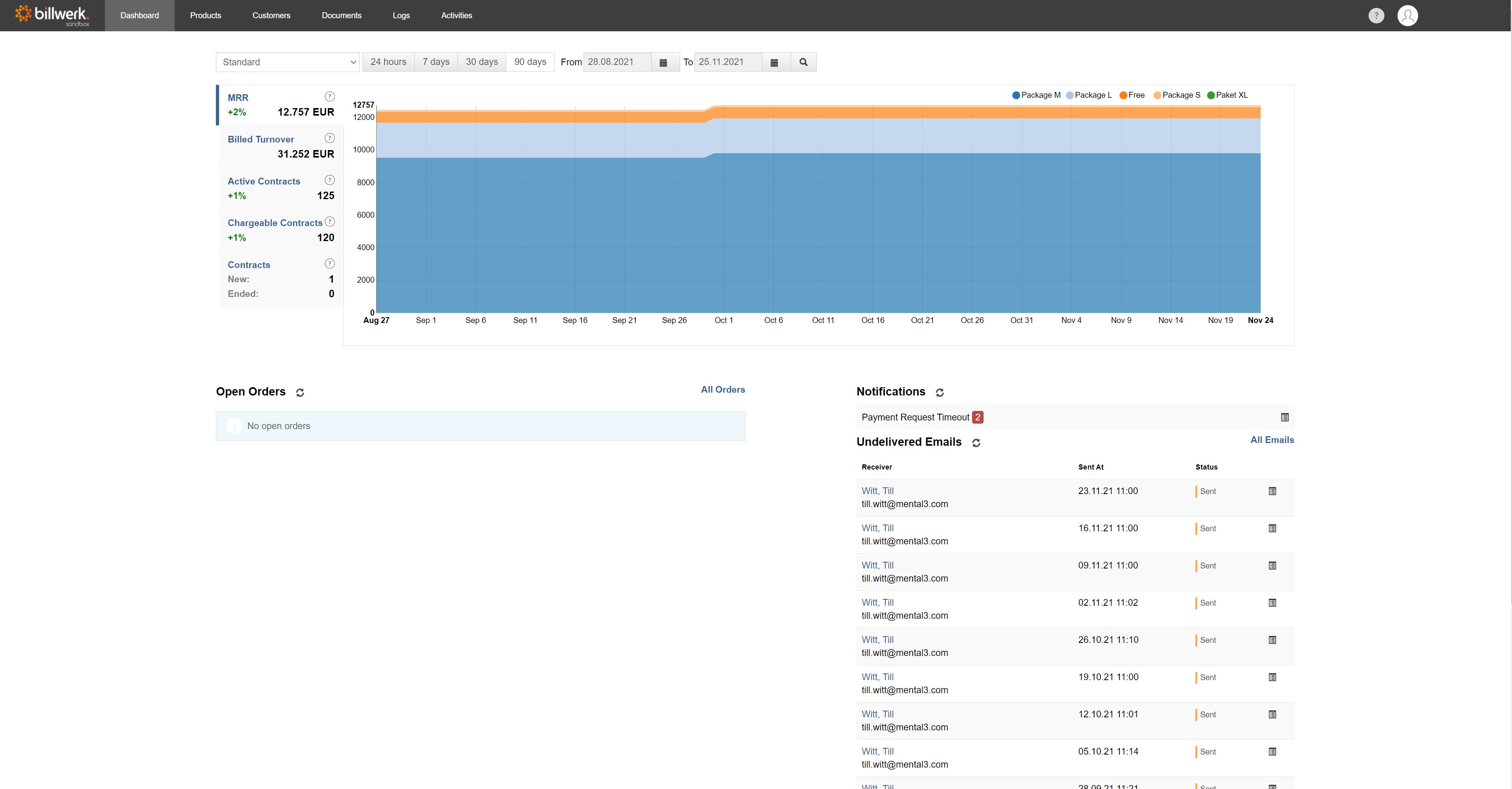Select the 24 hours range

pyautogui.click(x=389, y=62)
